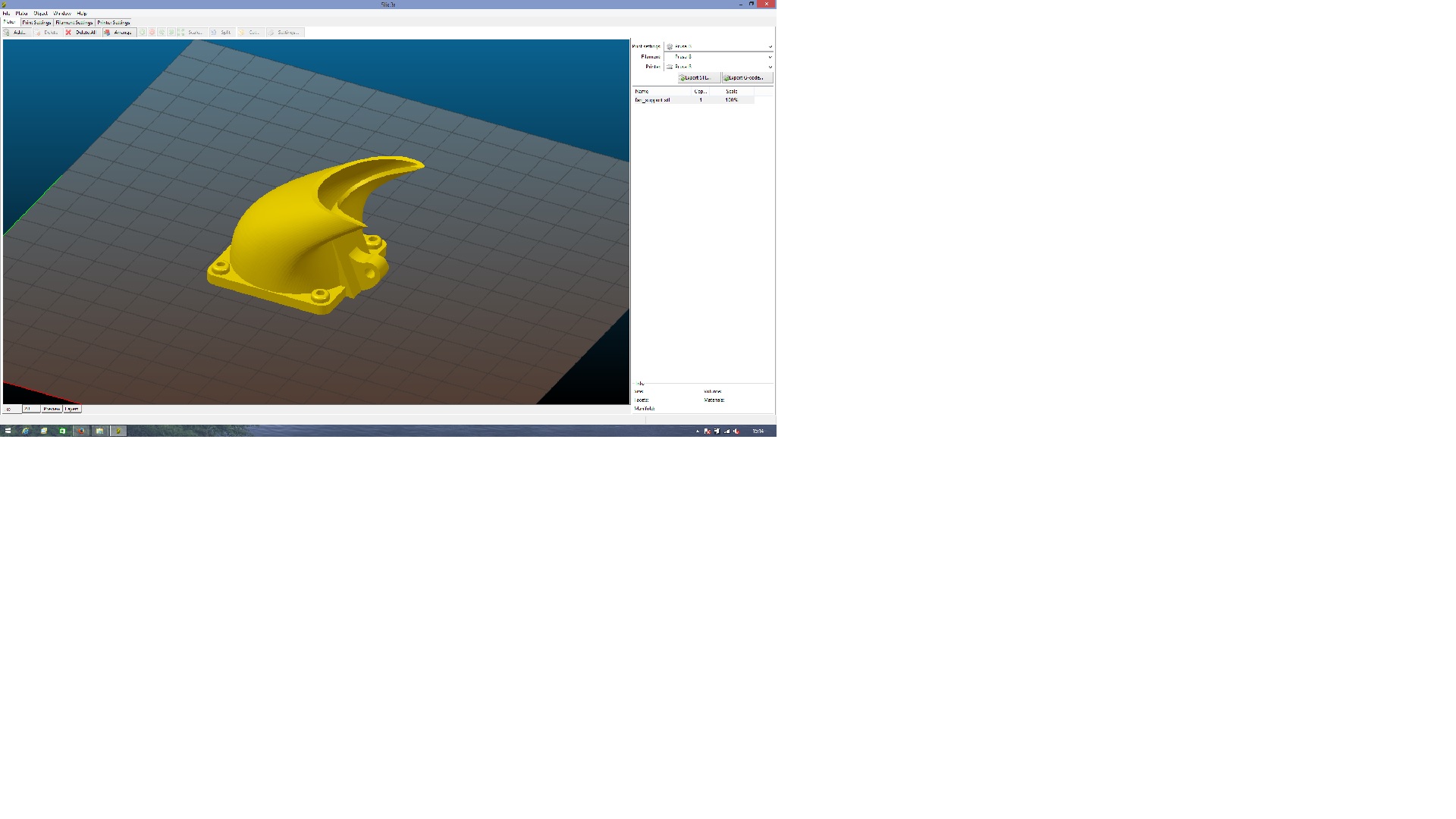Click the Cut object toolbar button
Image resolution: width=1456 pixels, height=819 pixels.
tap(250, 33)
